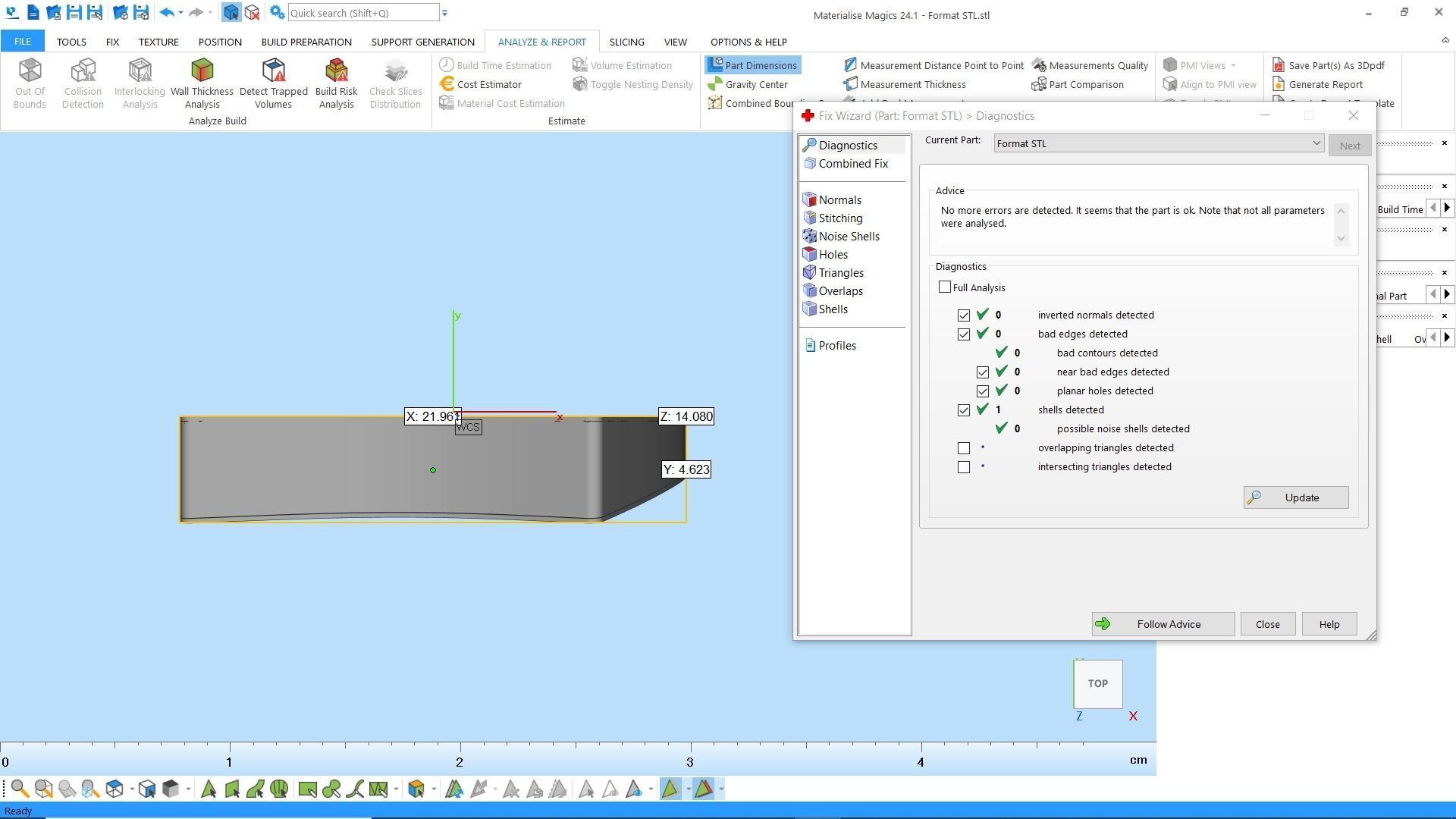This screenshot has width=1456, height=819.
Task: Open Stitching section in Fix Wizard
Action: click(x=840, y=218)
